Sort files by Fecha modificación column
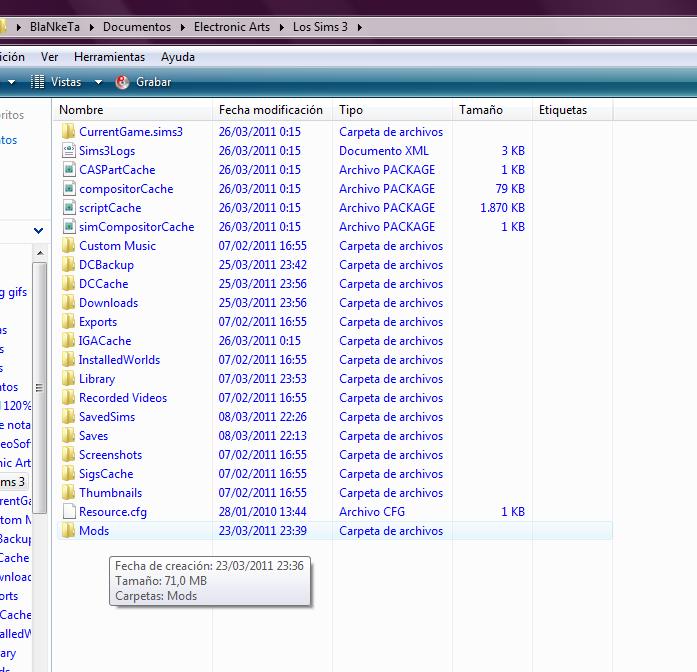 271,110
